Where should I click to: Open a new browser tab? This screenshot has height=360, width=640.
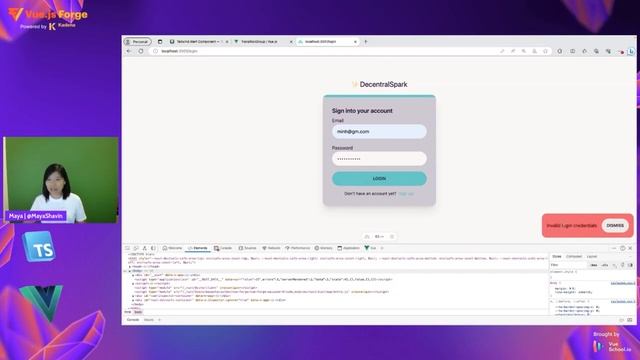[366, 42]
